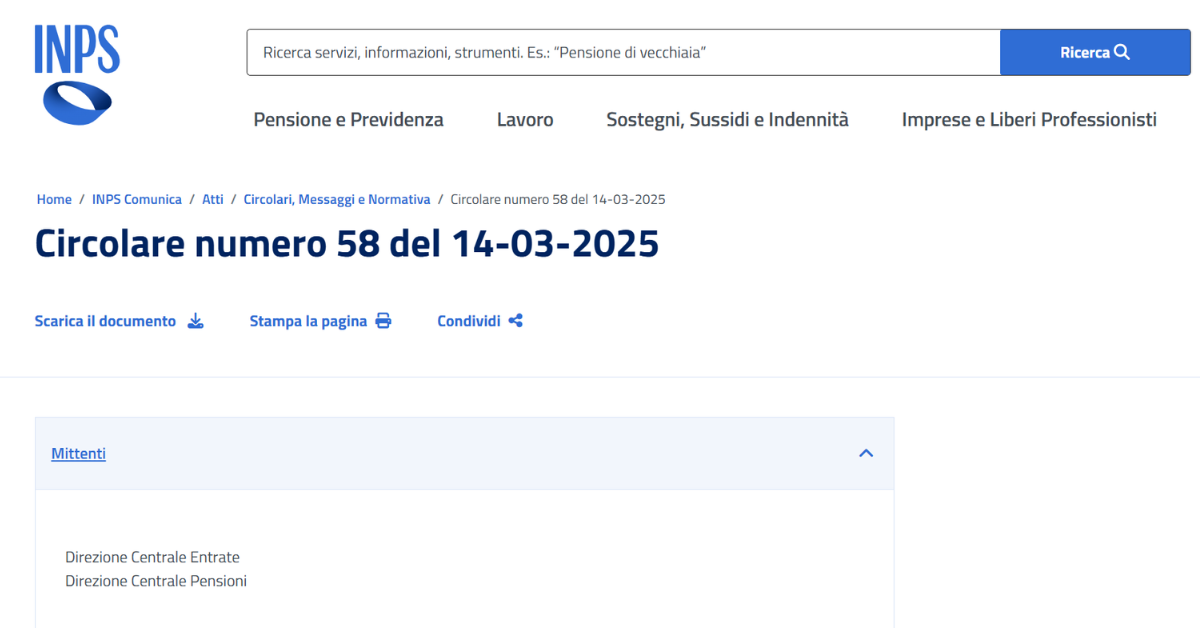Open Imprese e Liberi Professionisti menu
The image size is (1200, 634).
point(1029,120)
